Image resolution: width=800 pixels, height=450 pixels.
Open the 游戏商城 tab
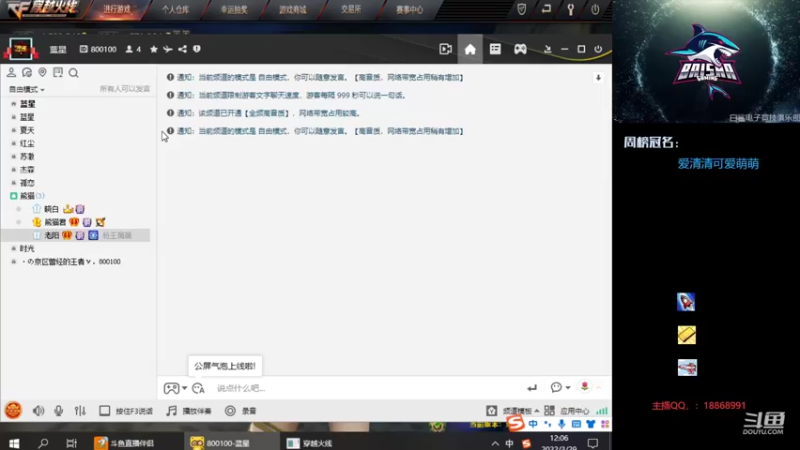coord(293,10)
